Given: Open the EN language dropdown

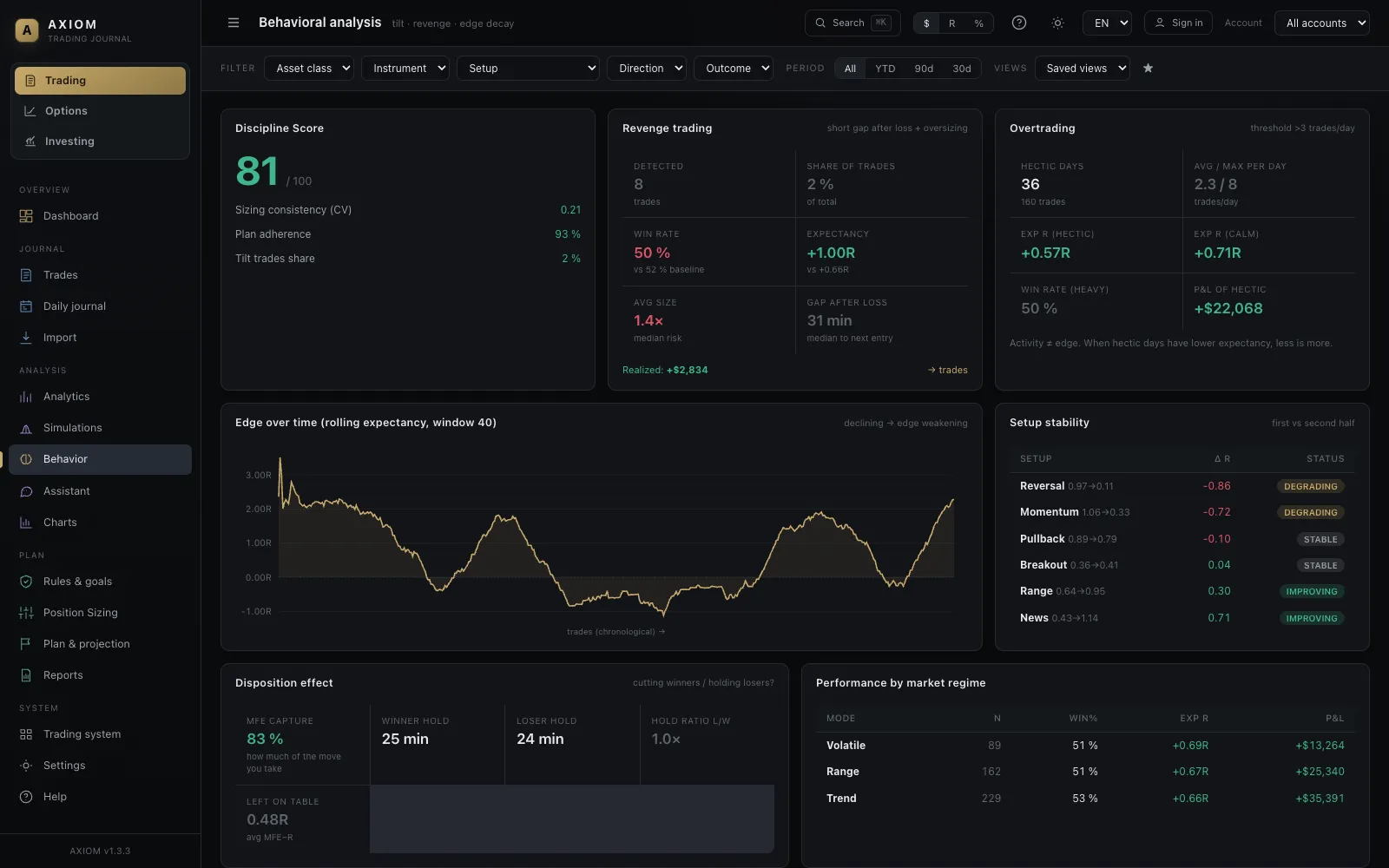Looking at the screenshot, I should click(1107, 23).
